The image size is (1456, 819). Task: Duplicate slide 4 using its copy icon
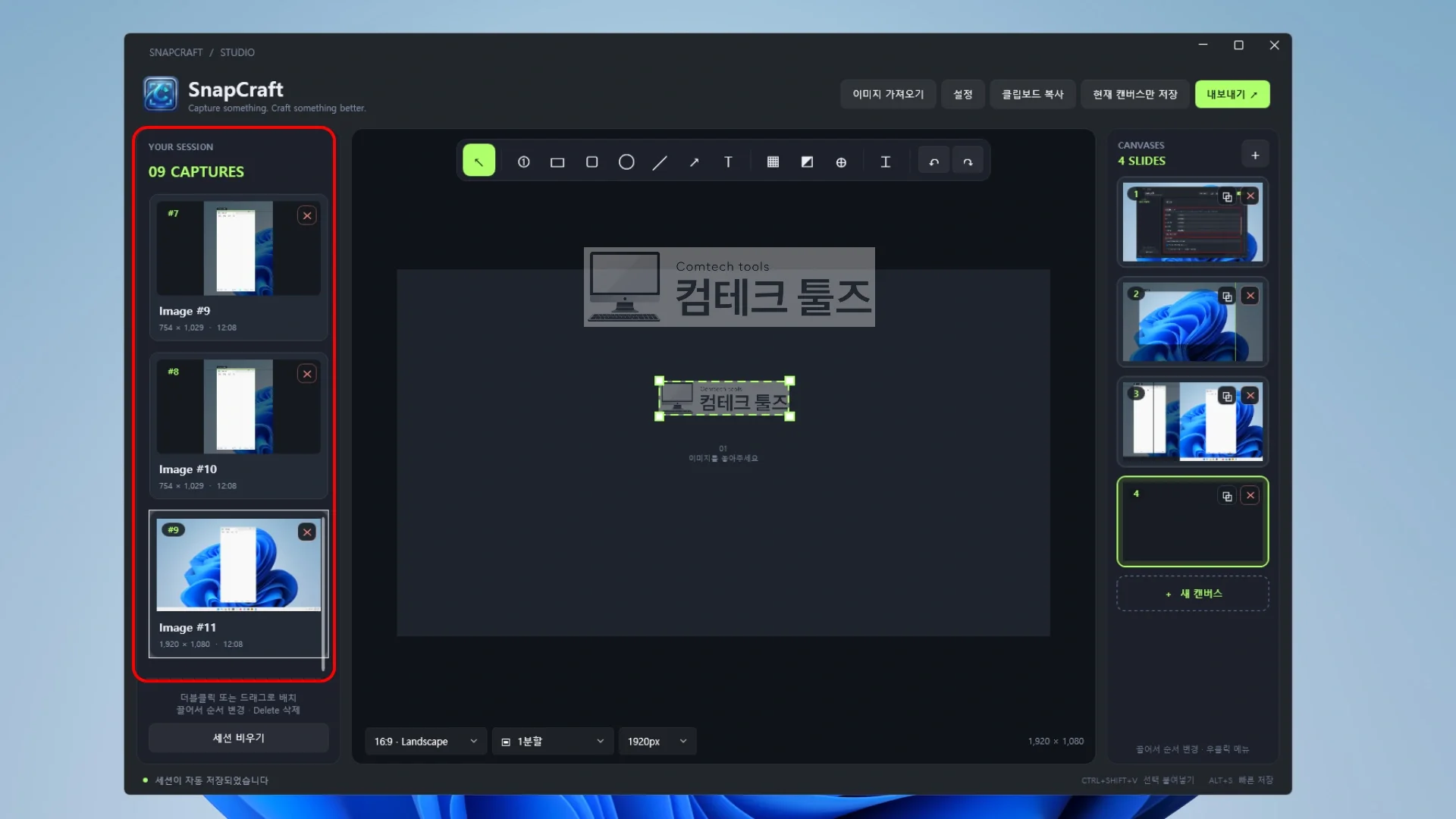coord(1227,496)
